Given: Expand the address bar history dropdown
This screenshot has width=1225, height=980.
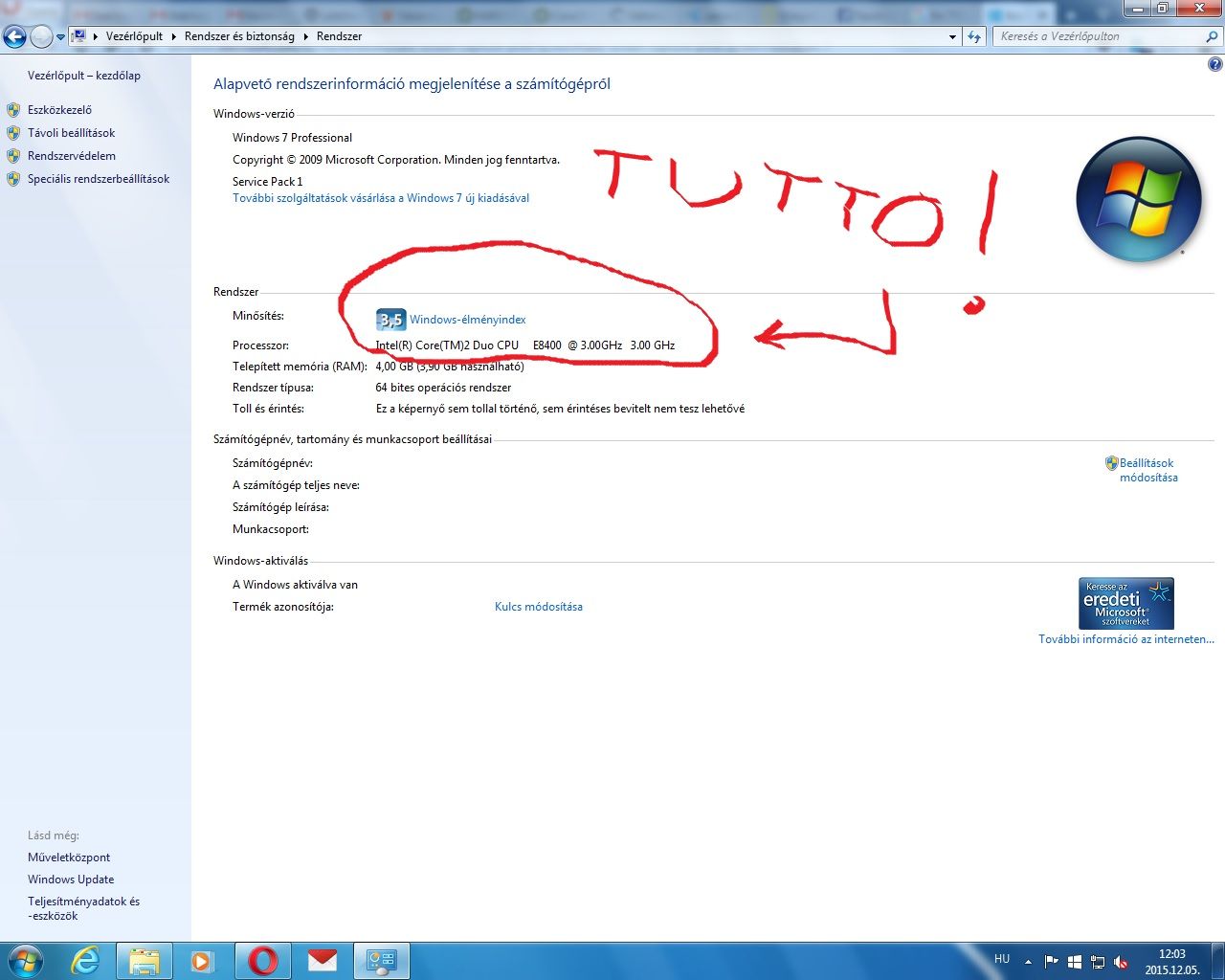Looking at the screenshot, I should click(952, 37).
